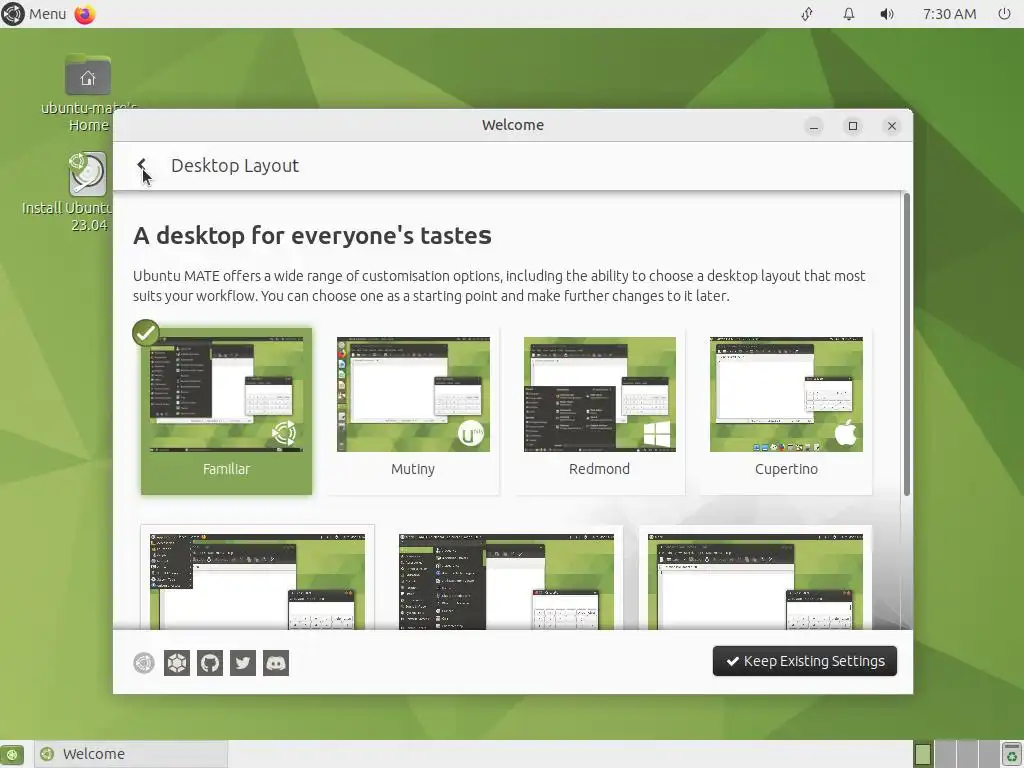Click the Welcome window vertical scrollbar
The height and width of the screenshot is (768, 1024).
tap(906, 344)
